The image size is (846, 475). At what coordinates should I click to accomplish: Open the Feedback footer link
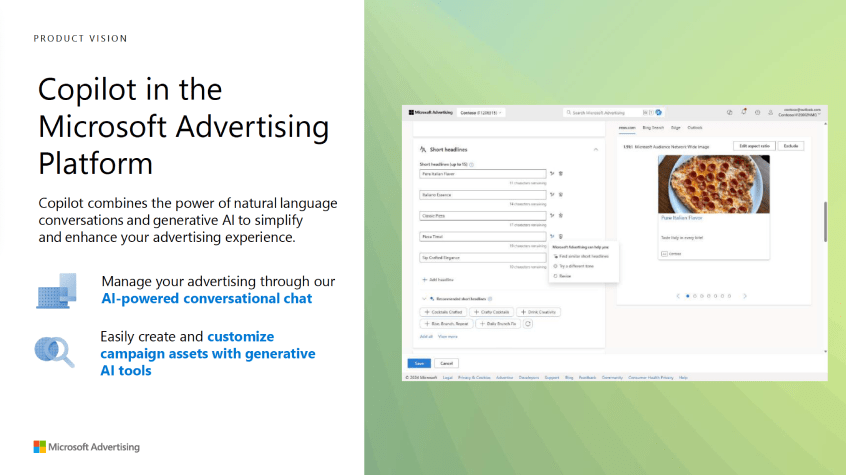click(588, 377)
